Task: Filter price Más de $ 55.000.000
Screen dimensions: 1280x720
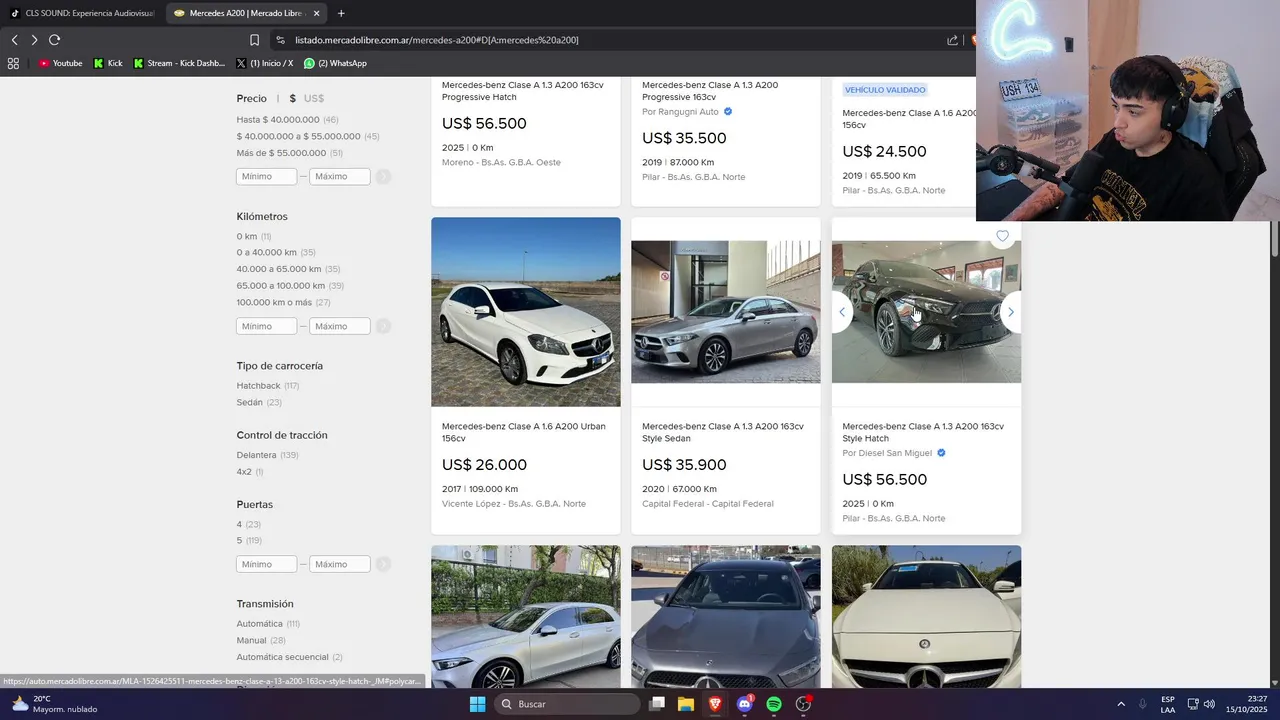Action: [x=281, y=153]
